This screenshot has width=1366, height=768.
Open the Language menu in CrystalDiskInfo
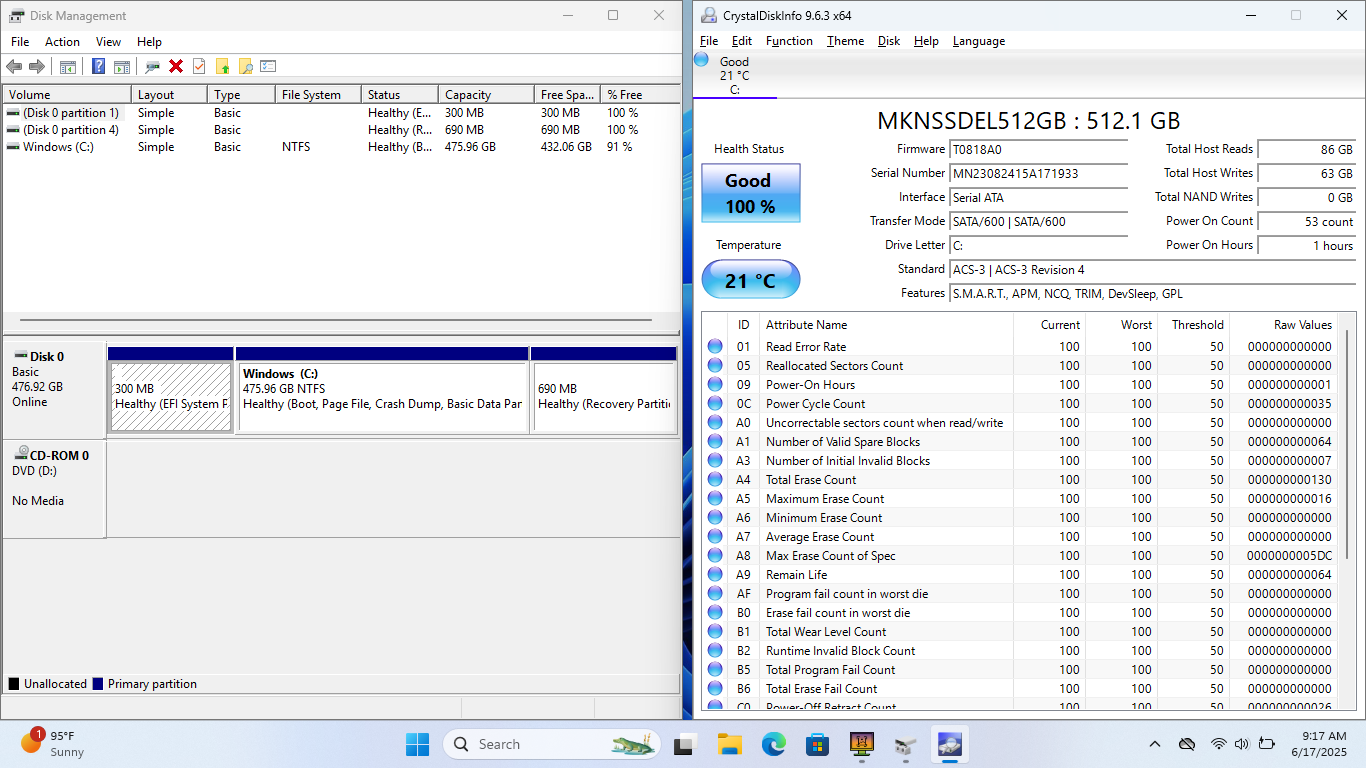tap(979, 41)
